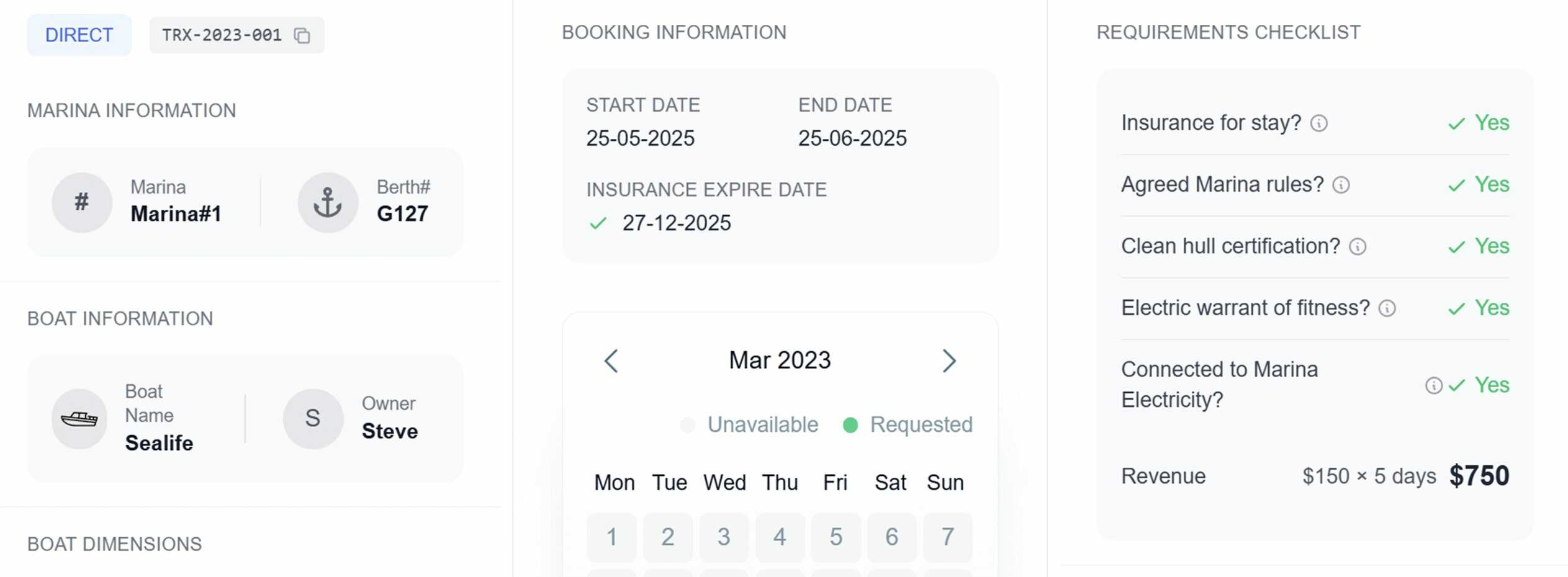
Task: Click the owner avatar with letter S
Action: pyautogui.click(x=313, y=419)
